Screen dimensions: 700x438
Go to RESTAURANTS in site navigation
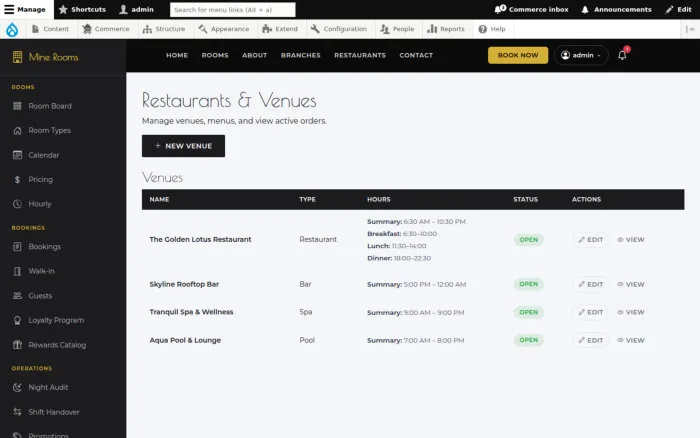[360, 55]
